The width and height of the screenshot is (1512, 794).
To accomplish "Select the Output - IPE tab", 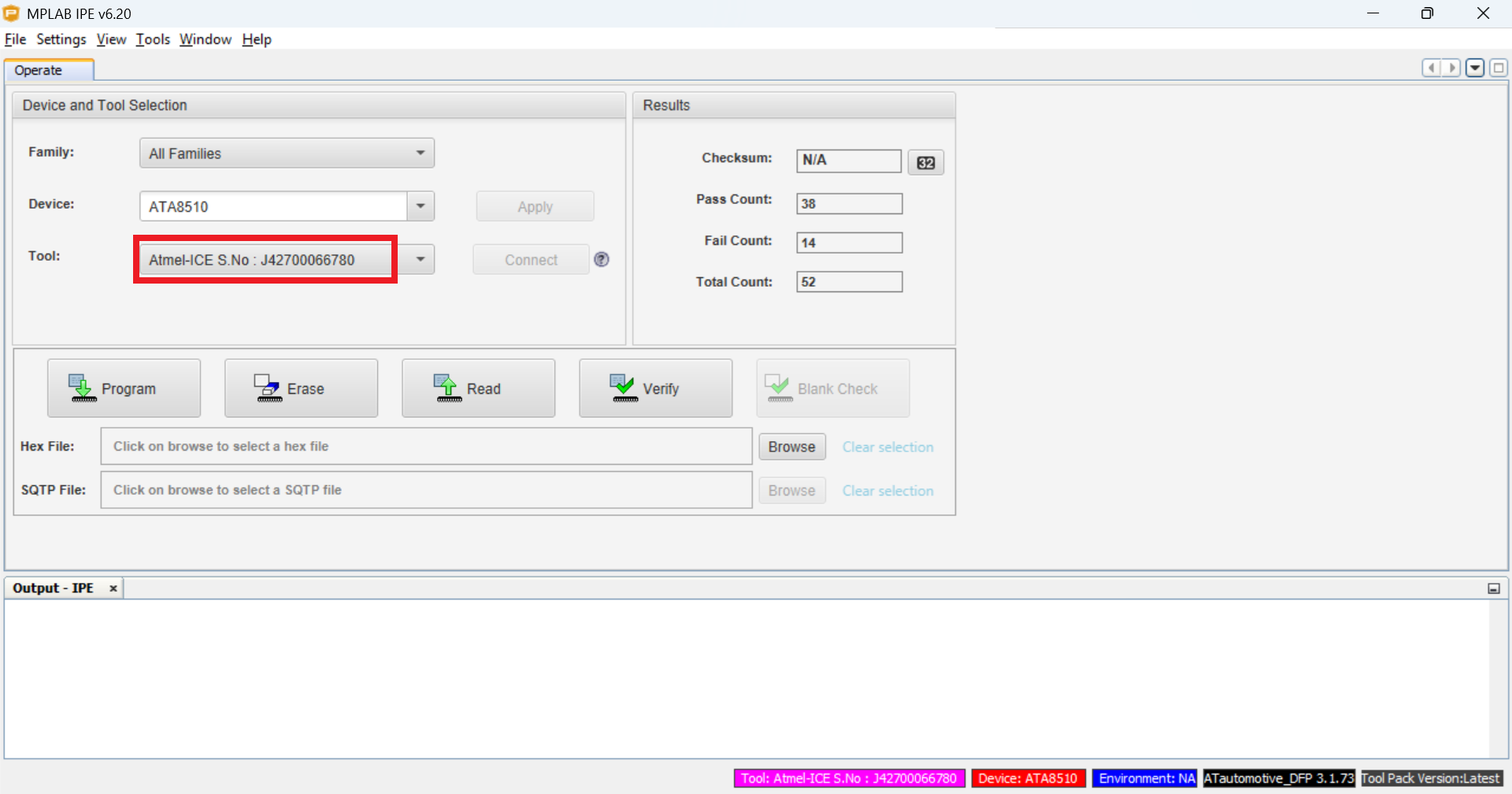I will pyautogui.click(x=53, y=588).
